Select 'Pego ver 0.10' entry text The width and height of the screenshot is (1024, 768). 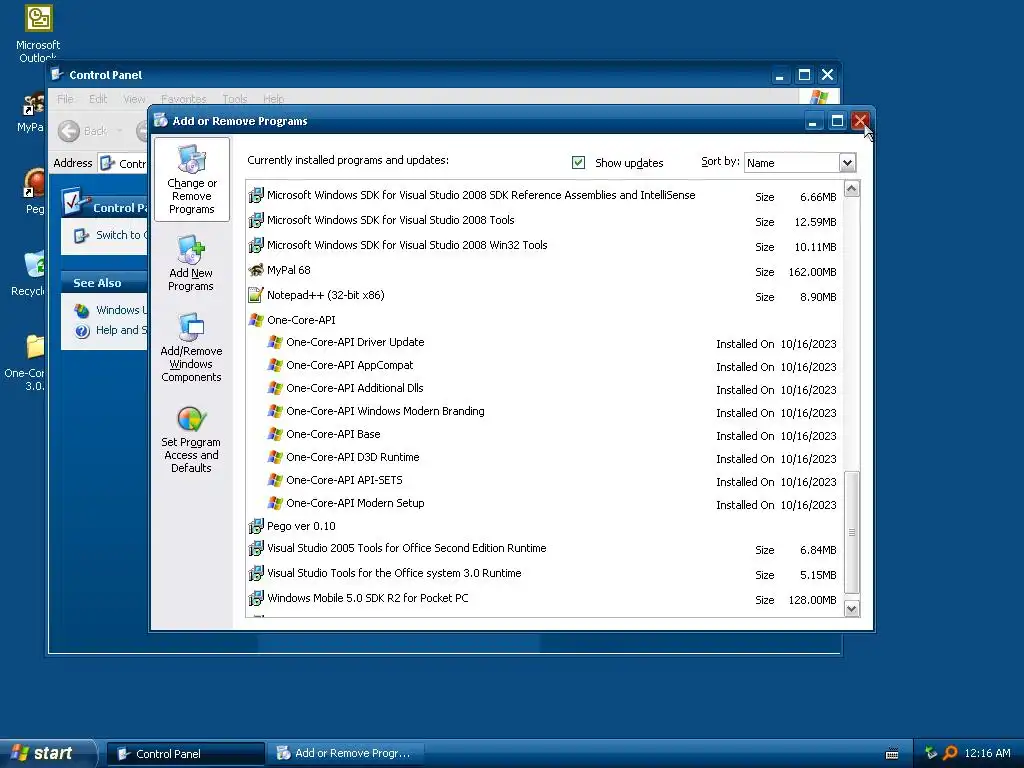tap(301, 526)
